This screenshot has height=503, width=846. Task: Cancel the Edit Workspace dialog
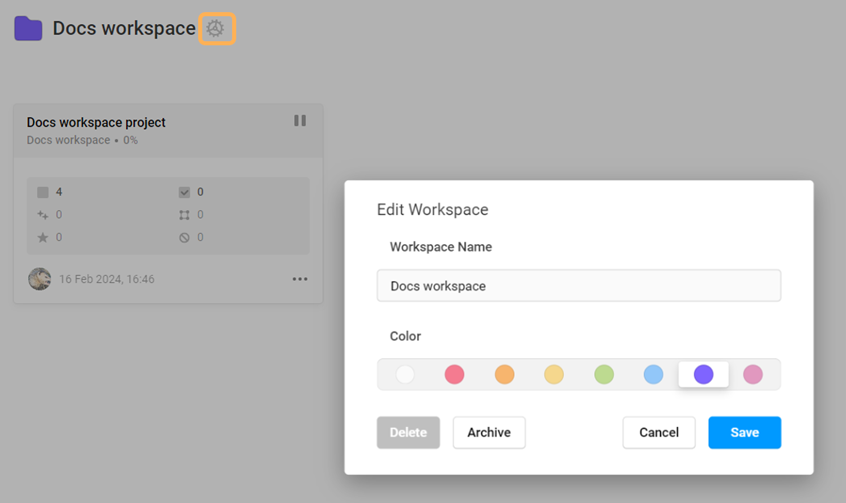659,433
